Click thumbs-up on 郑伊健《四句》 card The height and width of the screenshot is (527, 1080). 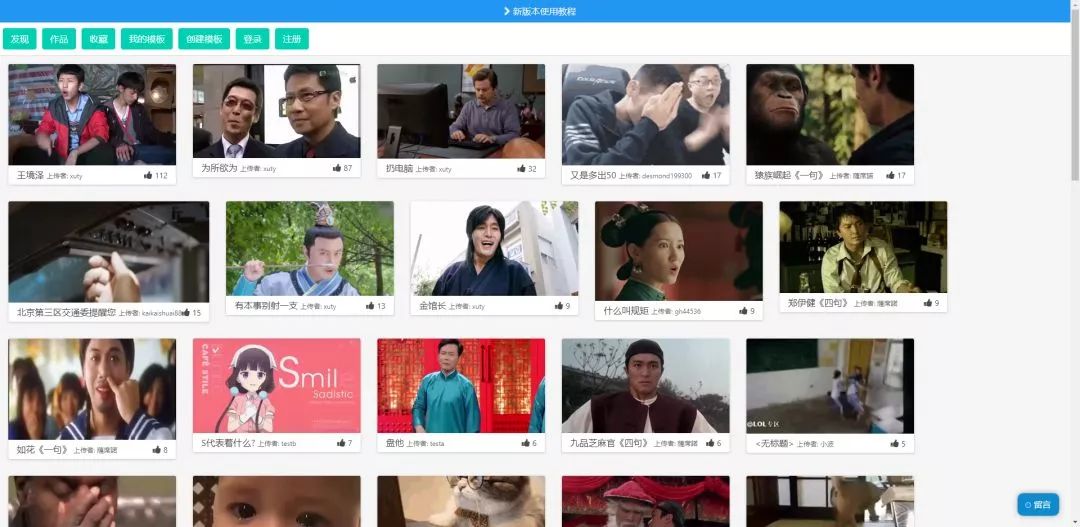tap(928, 303)
